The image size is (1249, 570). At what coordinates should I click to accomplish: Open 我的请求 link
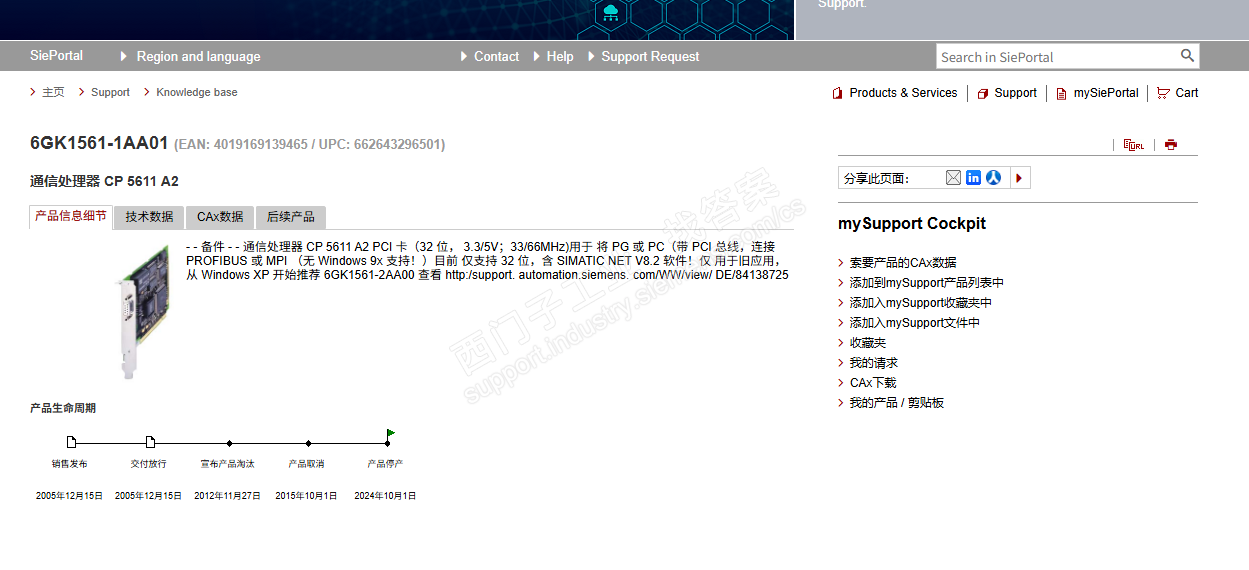(874, 363)
